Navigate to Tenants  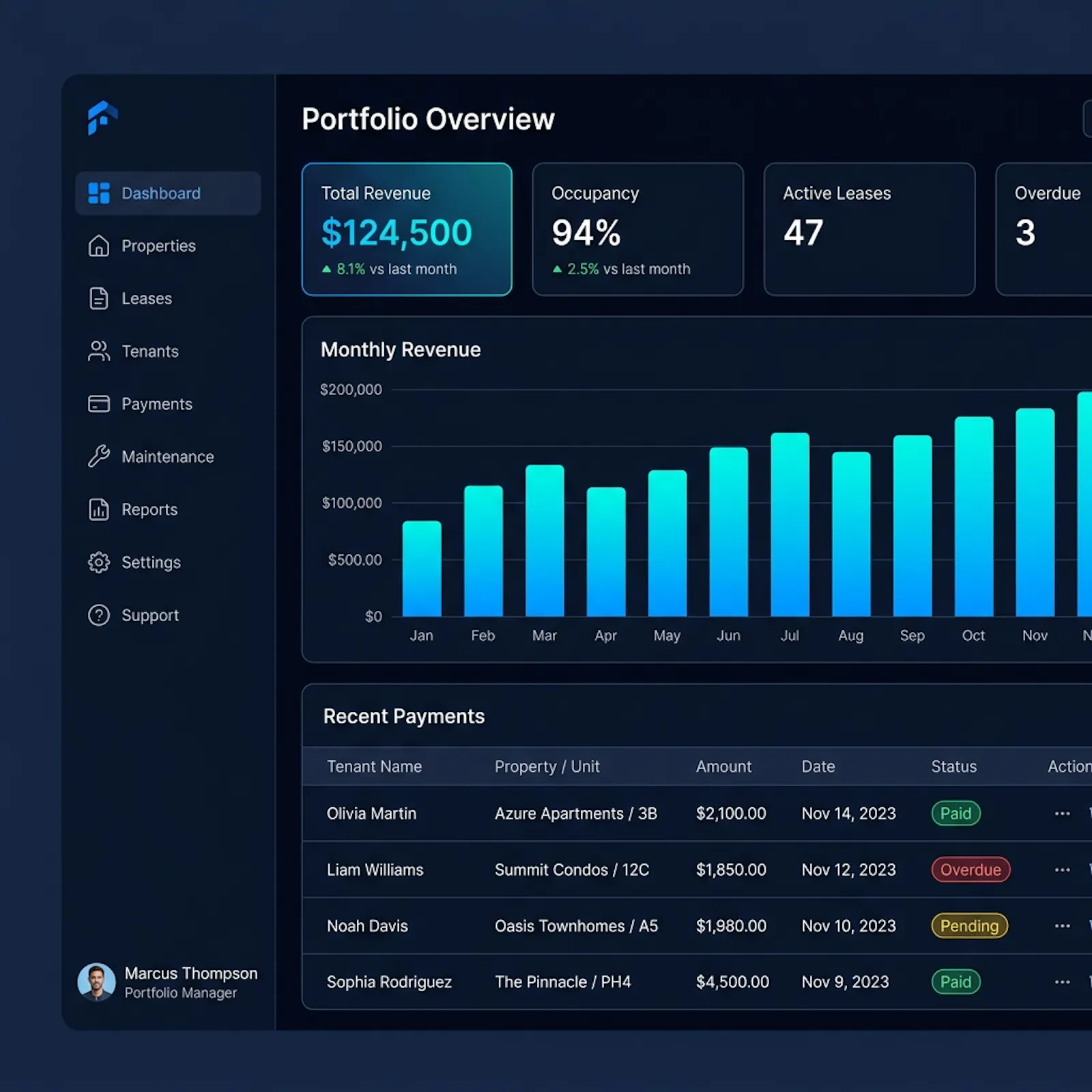168,351
